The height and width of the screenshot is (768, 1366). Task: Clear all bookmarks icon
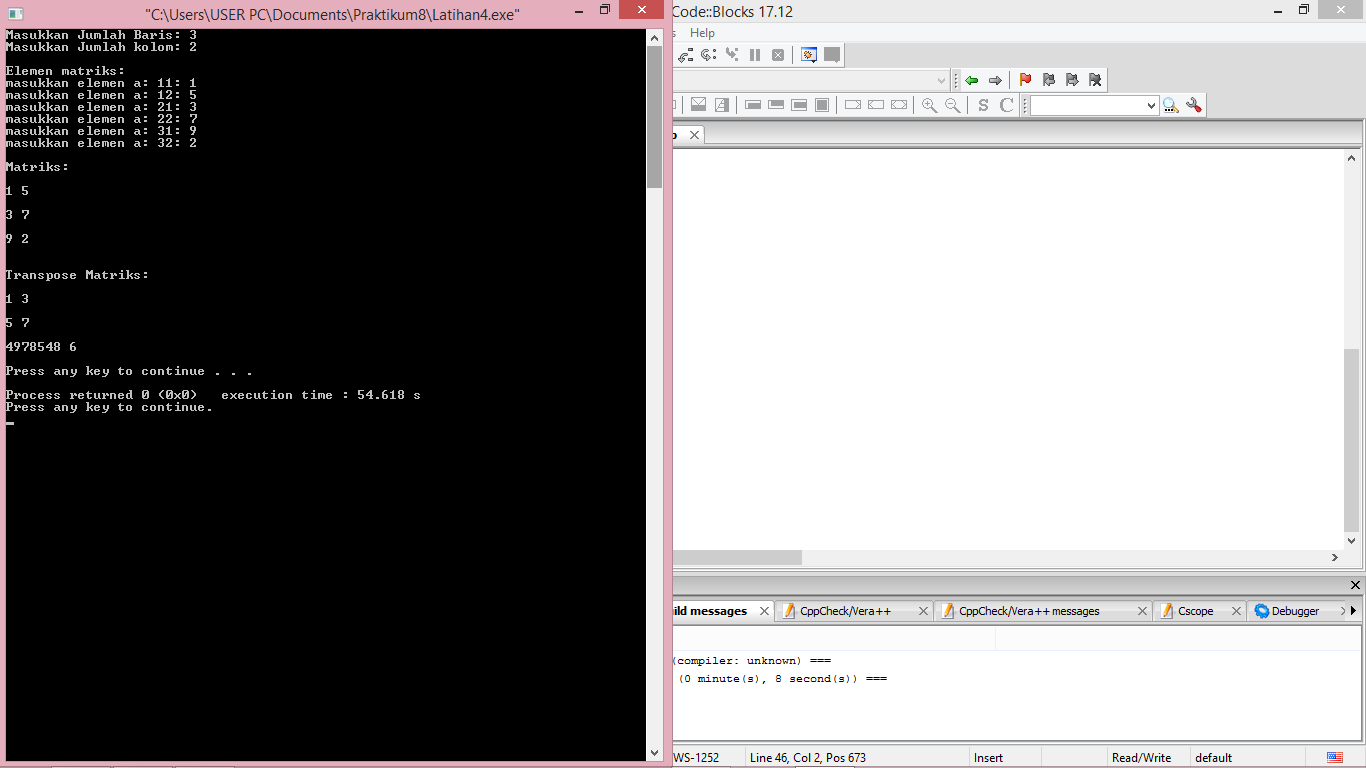[1095, 80]
